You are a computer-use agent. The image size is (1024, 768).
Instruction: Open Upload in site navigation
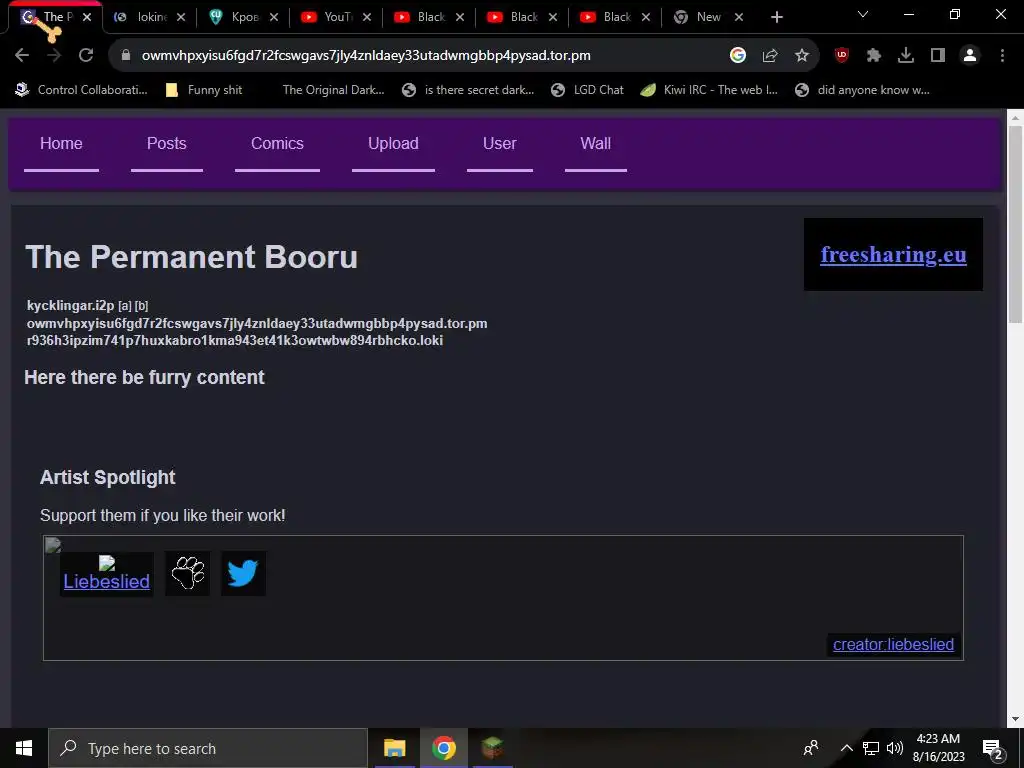pyautogui.click(x=393, y=144)
